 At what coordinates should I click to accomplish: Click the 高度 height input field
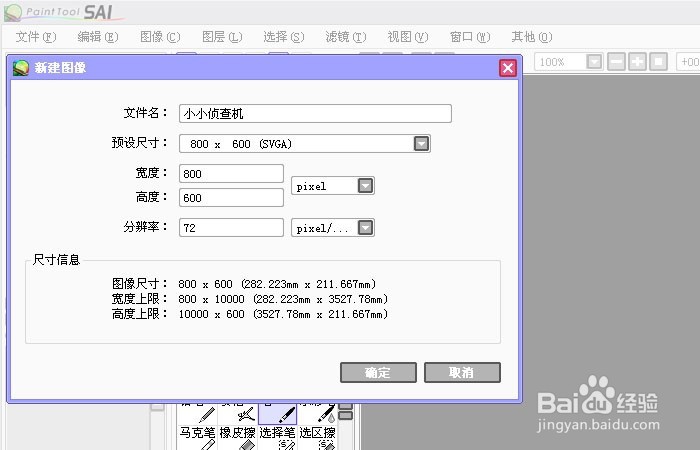[231, 197]
